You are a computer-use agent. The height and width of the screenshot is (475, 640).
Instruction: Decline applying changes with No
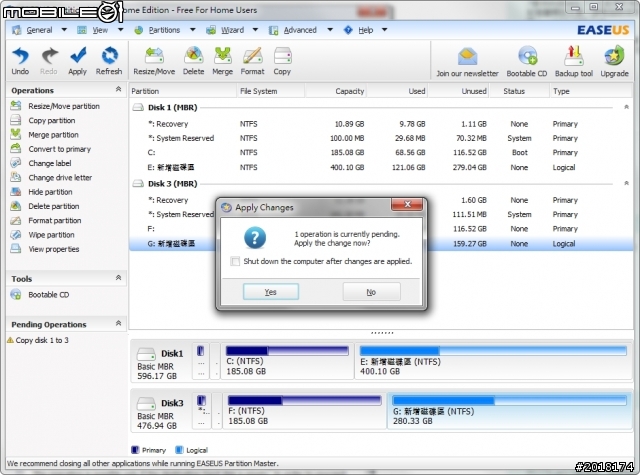(371, 292)
